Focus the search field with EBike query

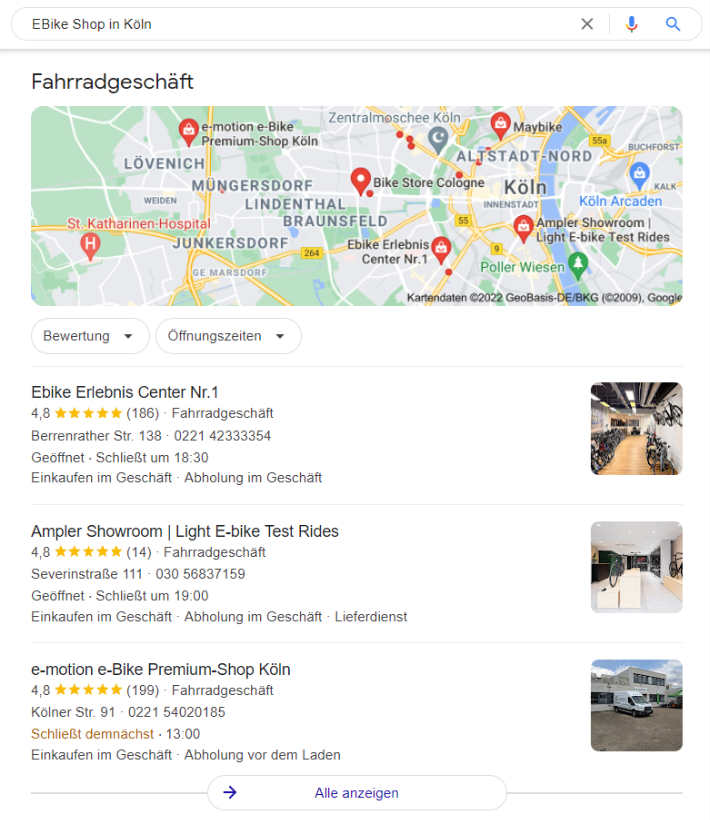(x=298, y=24)
